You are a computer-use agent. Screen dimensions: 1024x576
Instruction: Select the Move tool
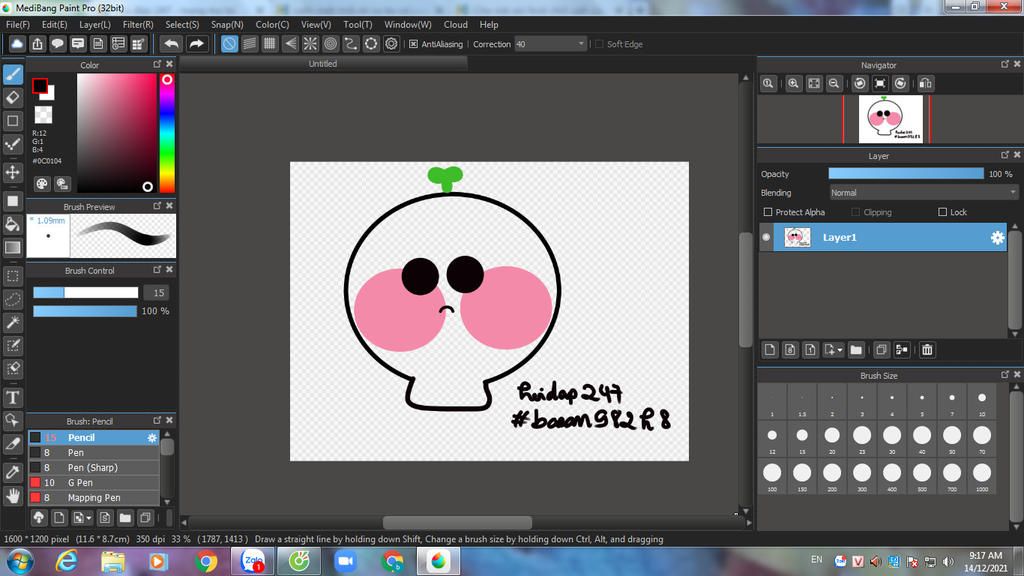click(x=13, y=172)
